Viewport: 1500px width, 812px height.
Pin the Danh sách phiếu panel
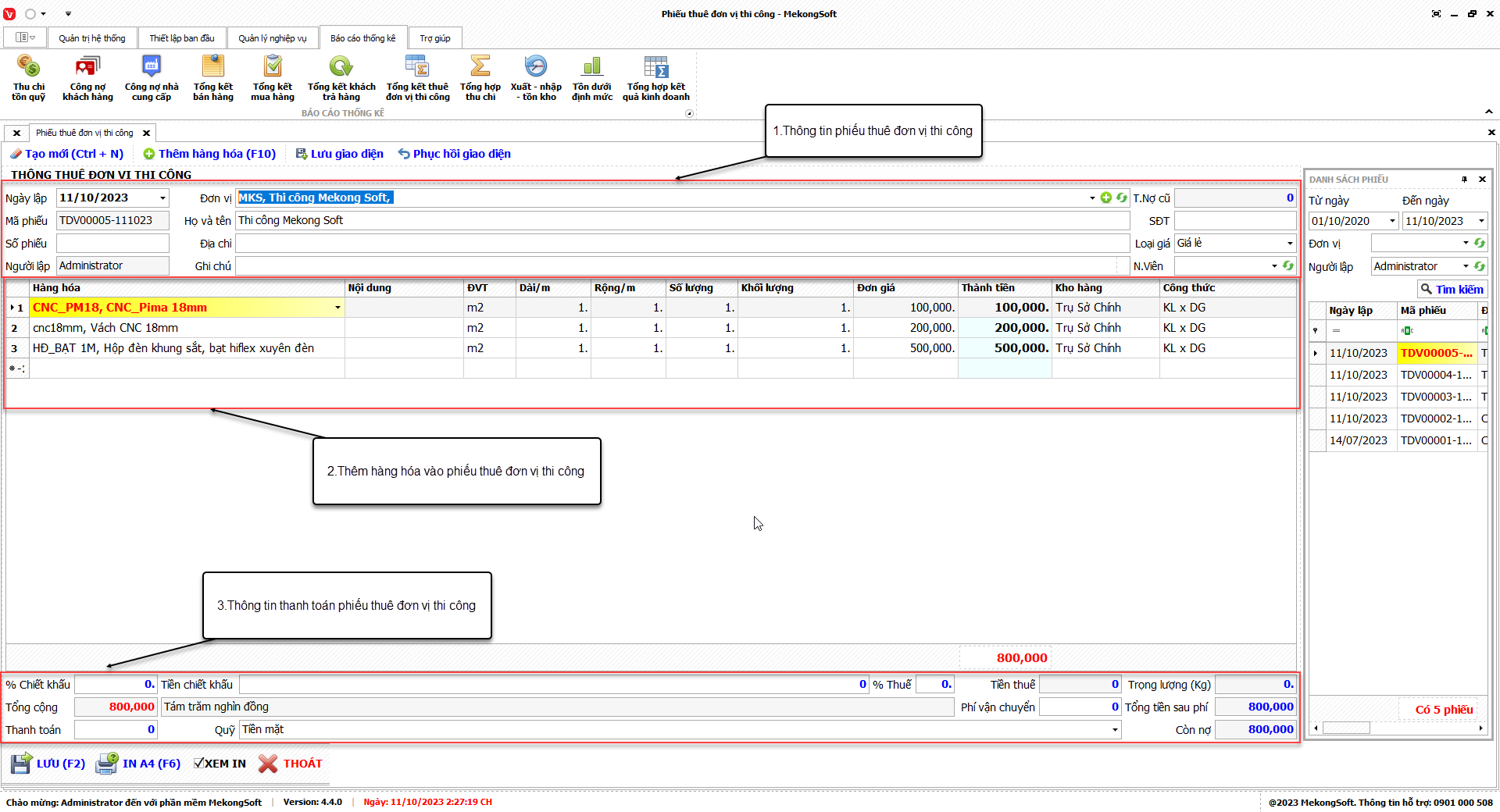[x=1464, y=180]
